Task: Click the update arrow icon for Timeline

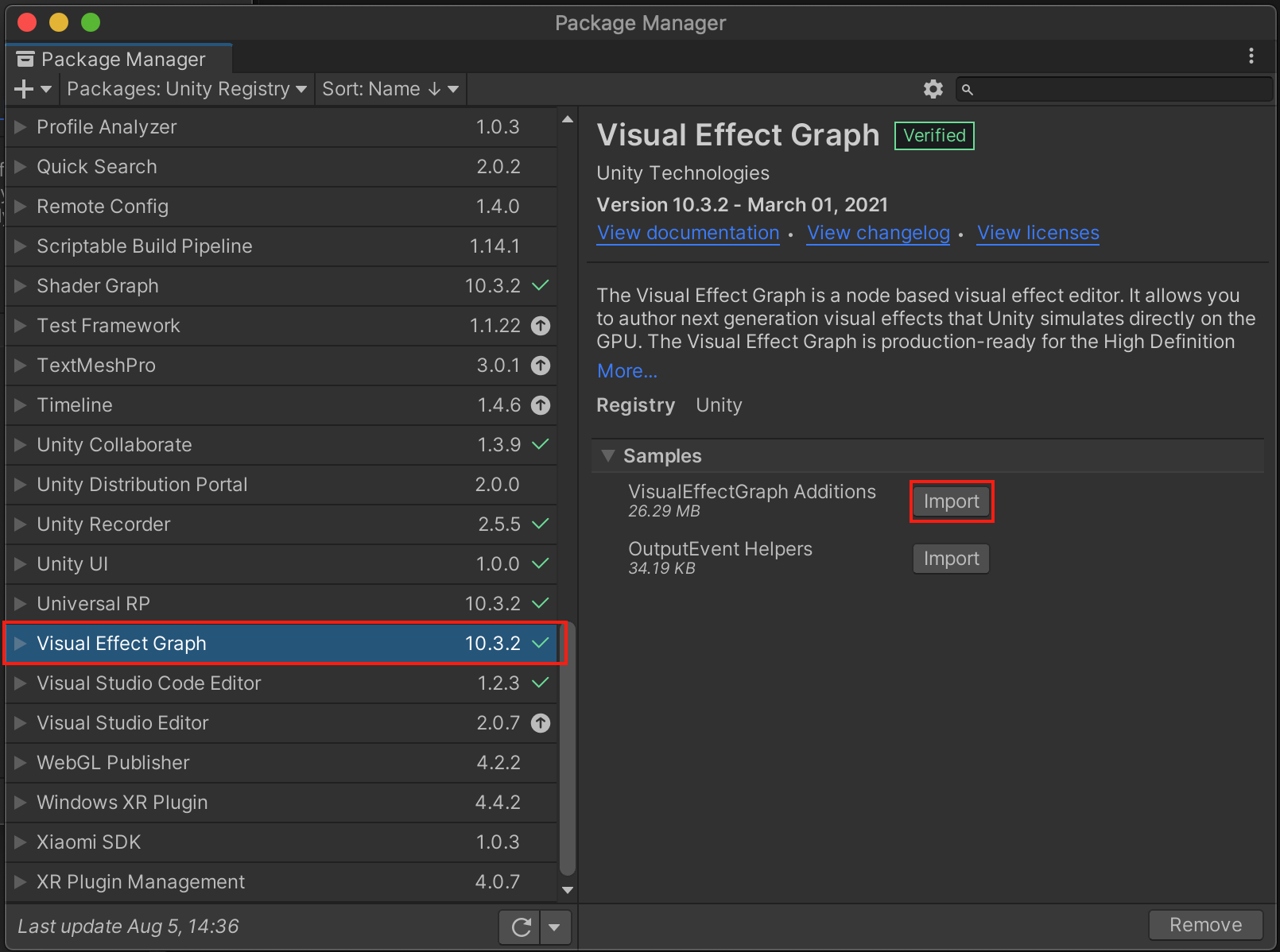Action: click(541, 405)
